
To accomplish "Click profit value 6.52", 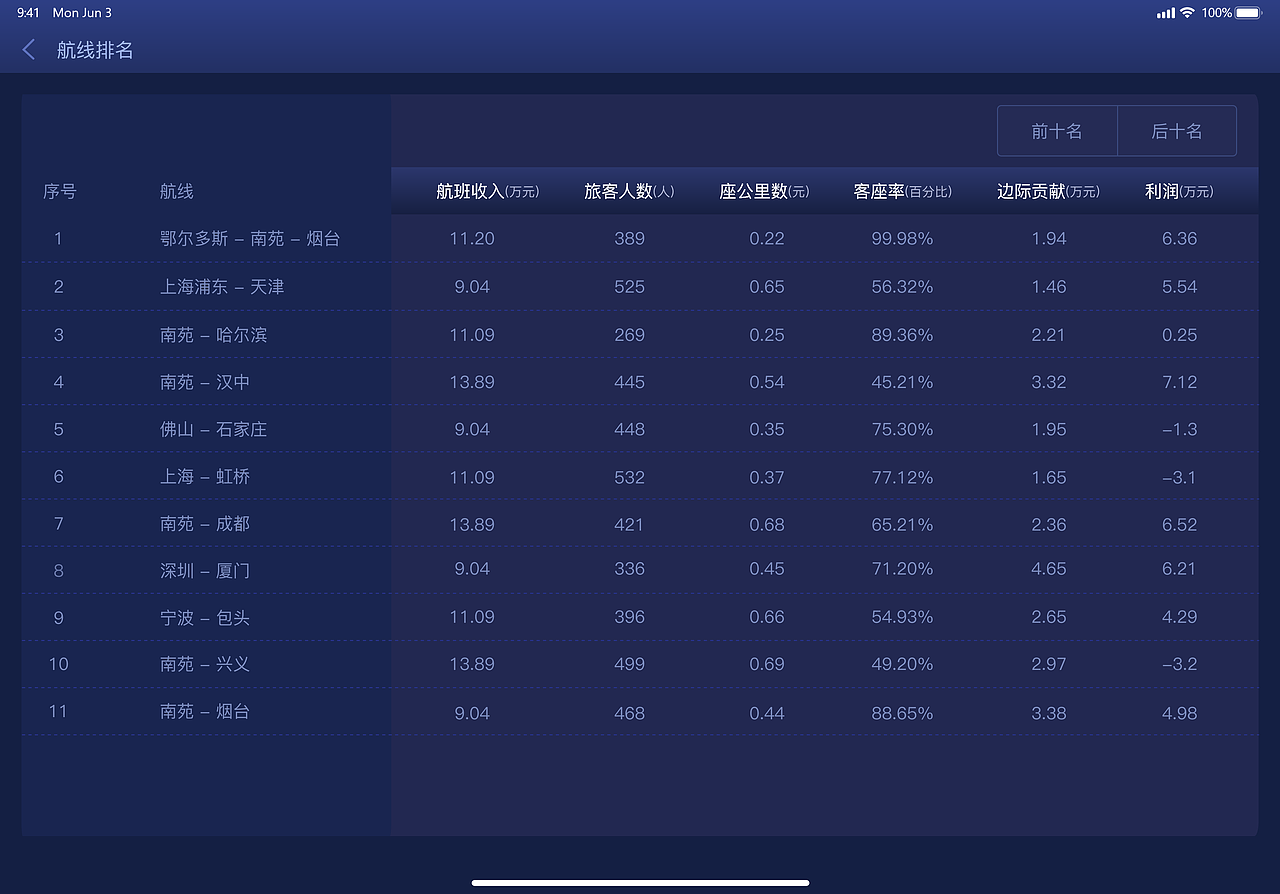I will click(x=1179, y=524).
